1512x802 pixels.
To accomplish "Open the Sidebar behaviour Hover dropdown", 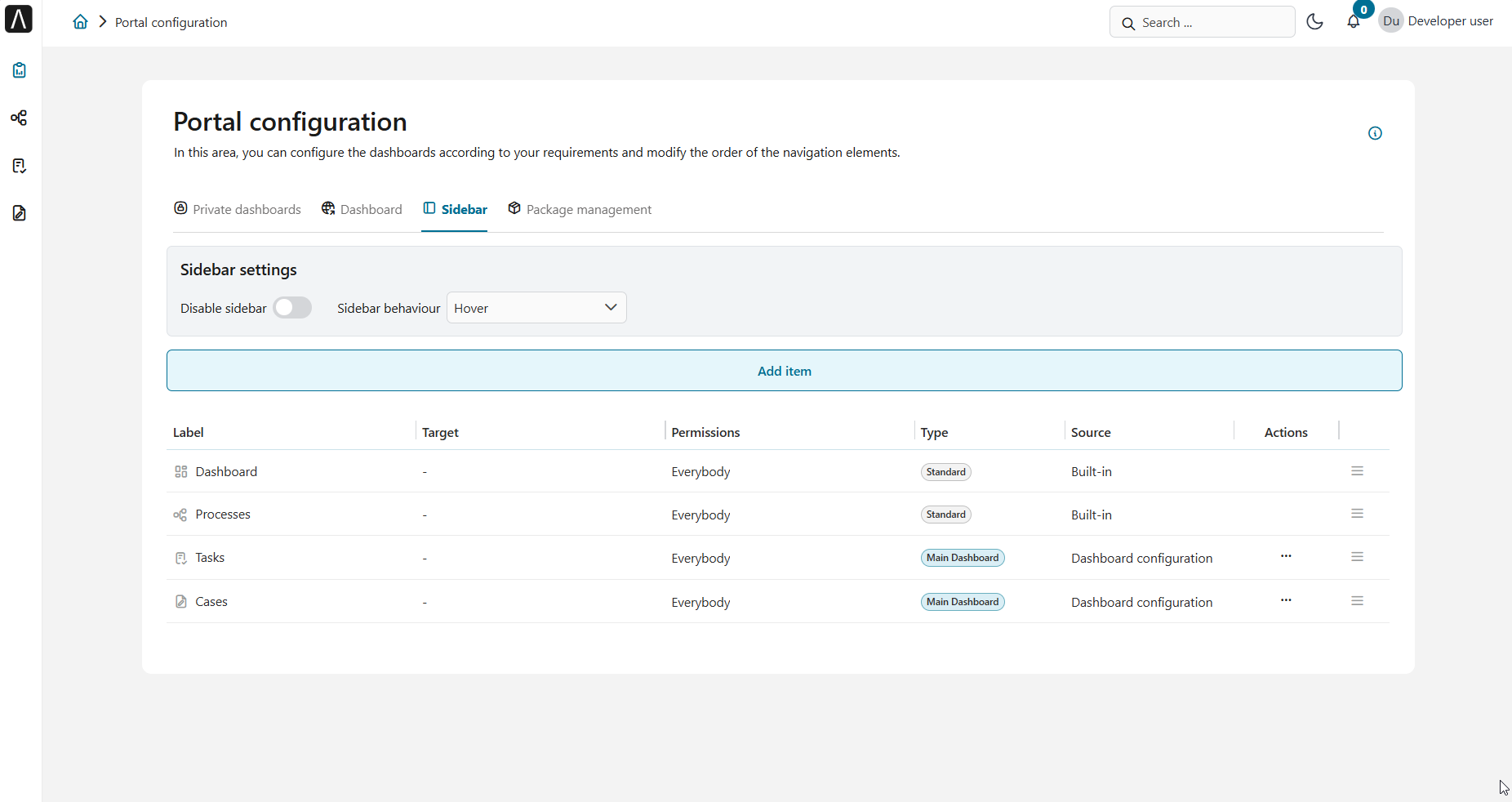I will tap(536, 308).
